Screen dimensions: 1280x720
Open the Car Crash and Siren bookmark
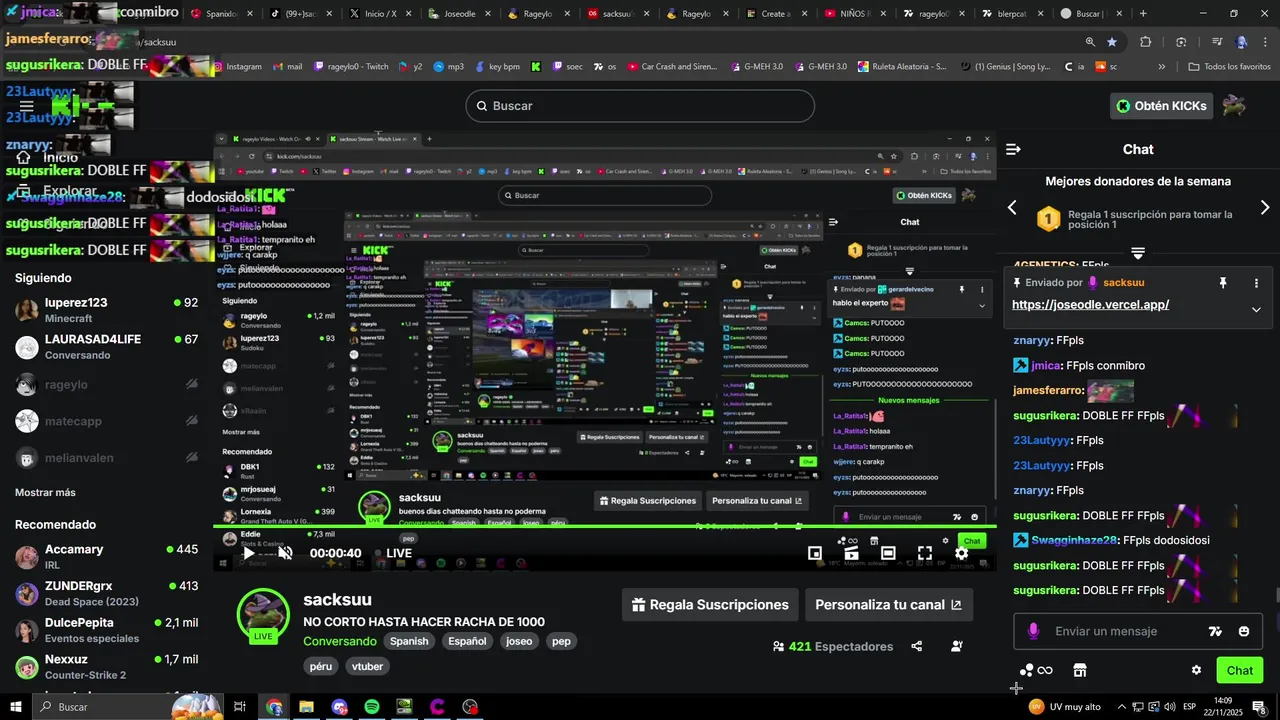coord(672,67)
